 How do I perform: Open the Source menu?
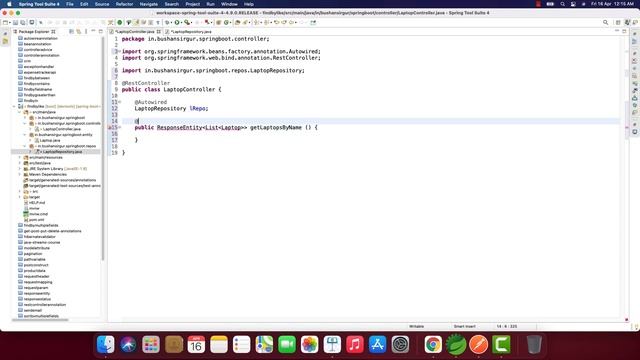102,4
